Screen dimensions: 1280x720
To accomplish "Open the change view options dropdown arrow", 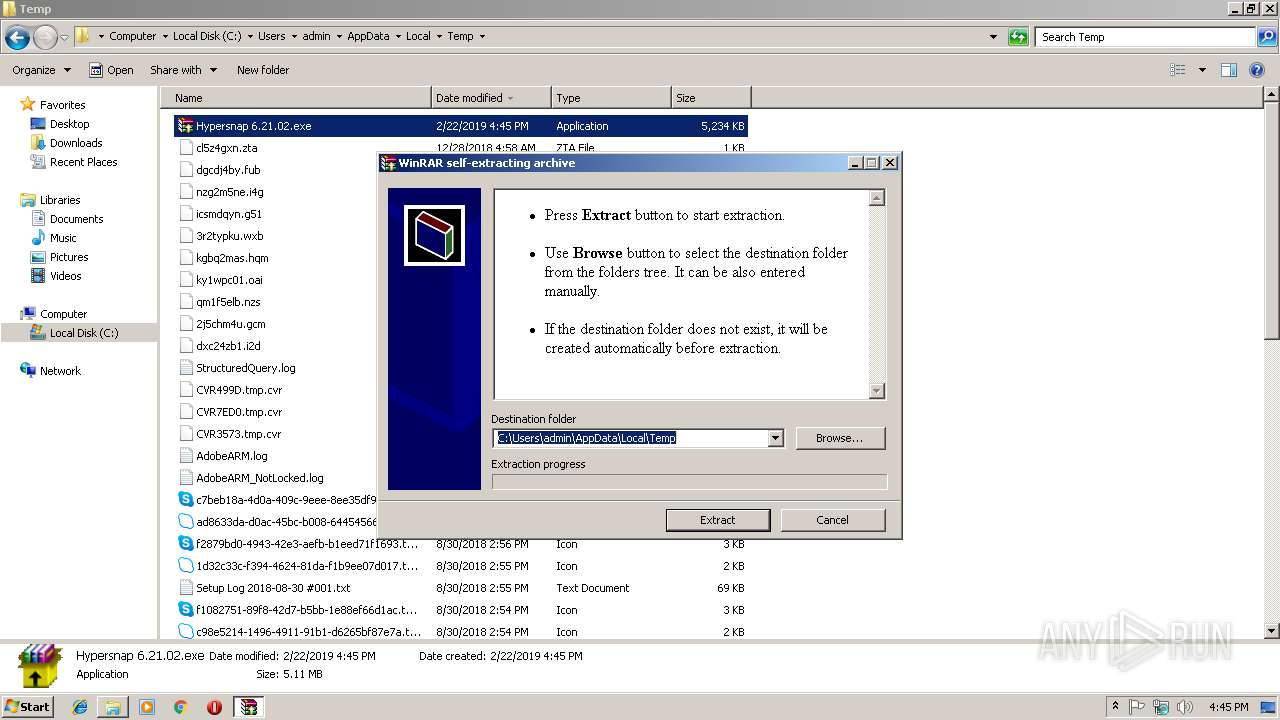I will [1202, 70].
